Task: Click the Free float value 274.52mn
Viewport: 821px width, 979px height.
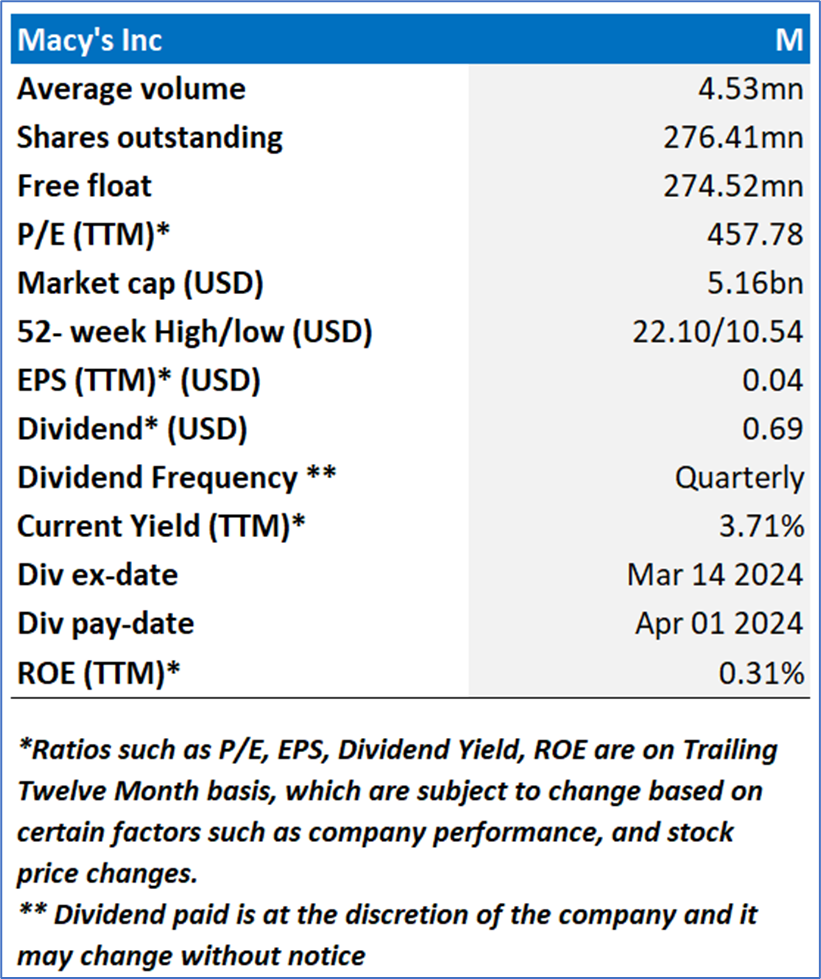Action: pyautogui.click(x=733, y=186)
